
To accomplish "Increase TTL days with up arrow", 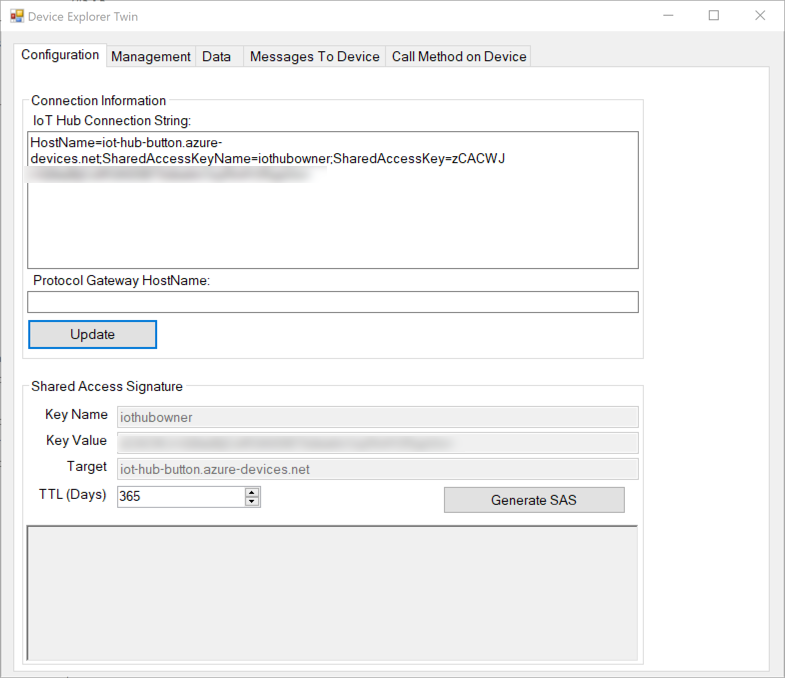I will [x=252, y=492].
